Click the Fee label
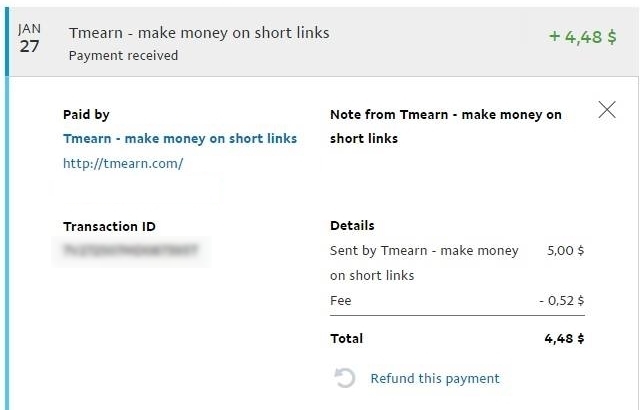The width and height of the screenshot is (643, 410). point(340,301)
